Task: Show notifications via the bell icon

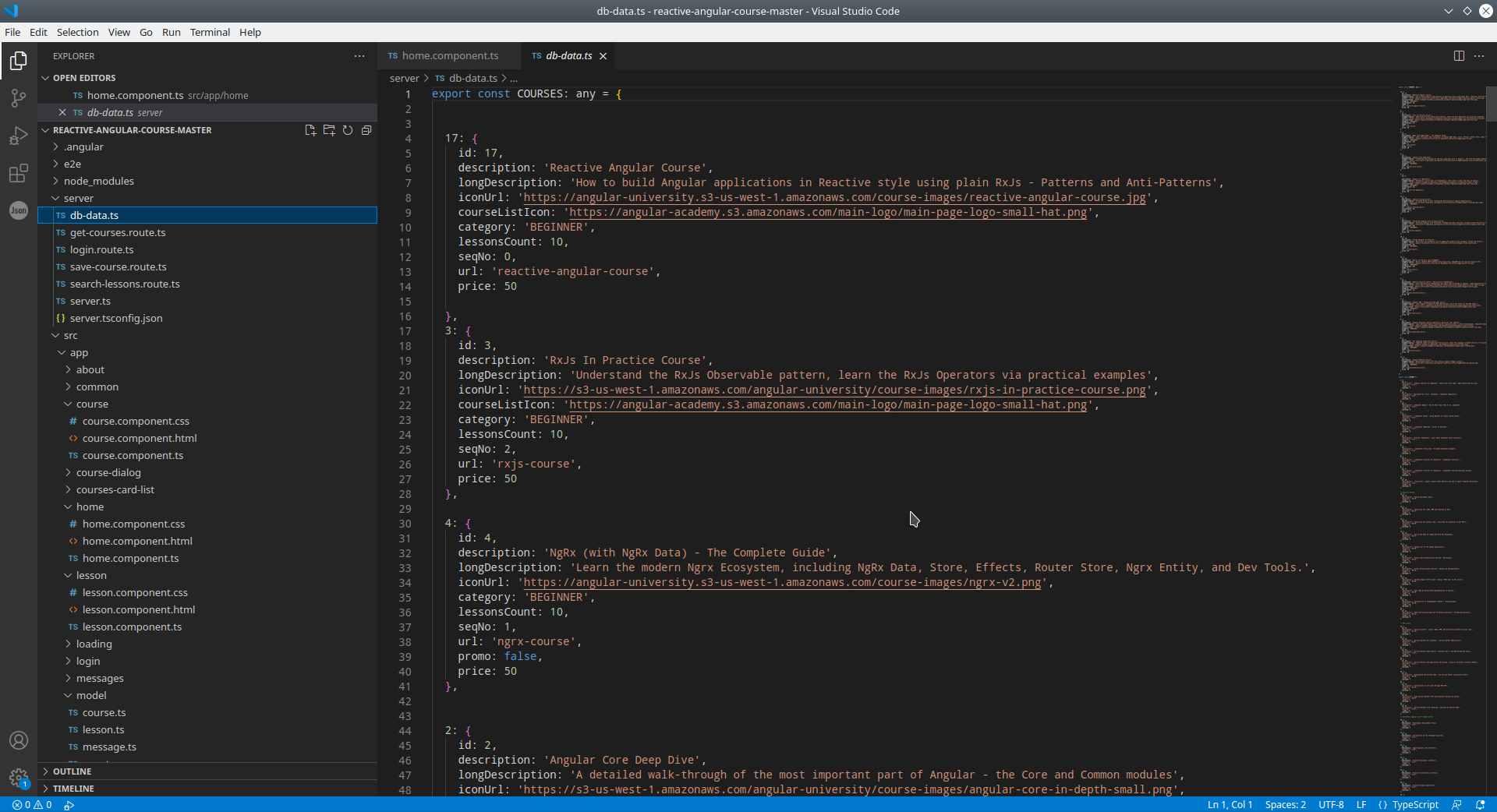Action: (1481, 804)
